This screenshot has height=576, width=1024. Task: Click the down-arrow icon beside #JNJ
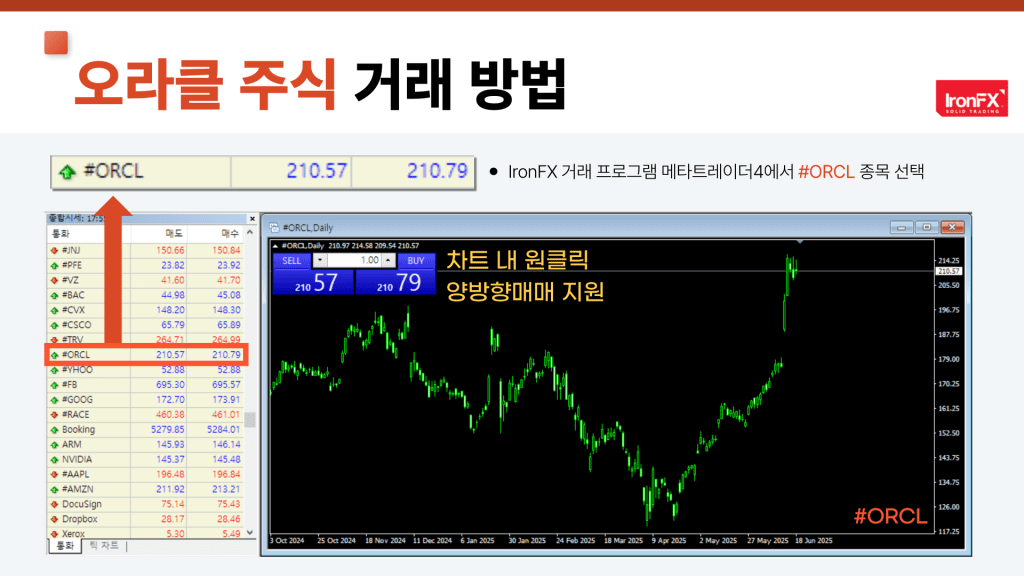(x=55, y=251)
